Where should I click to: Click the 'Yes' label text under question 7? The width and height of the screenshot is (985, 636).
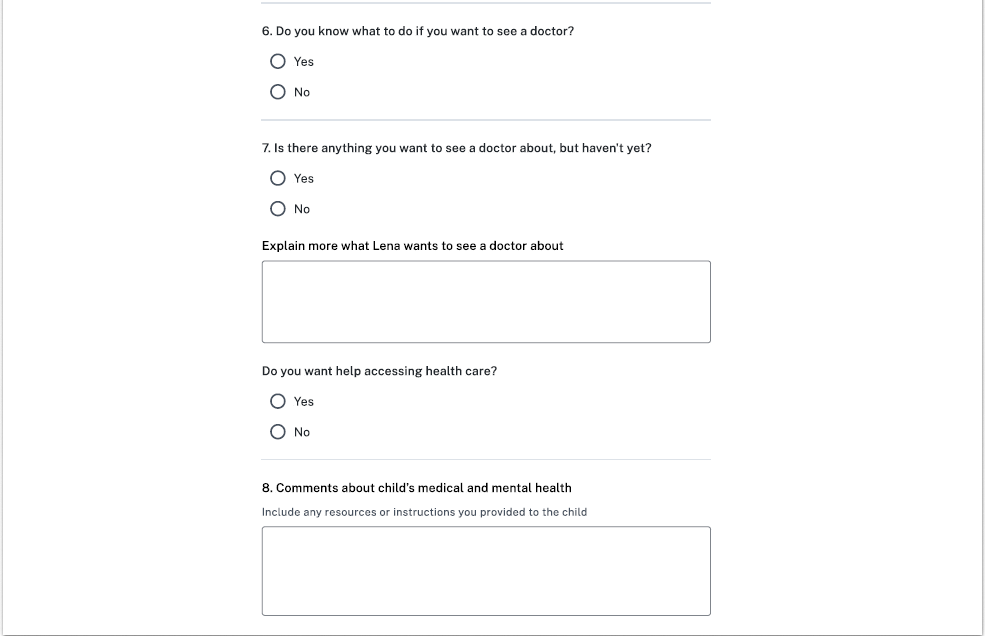click(304, 179)
